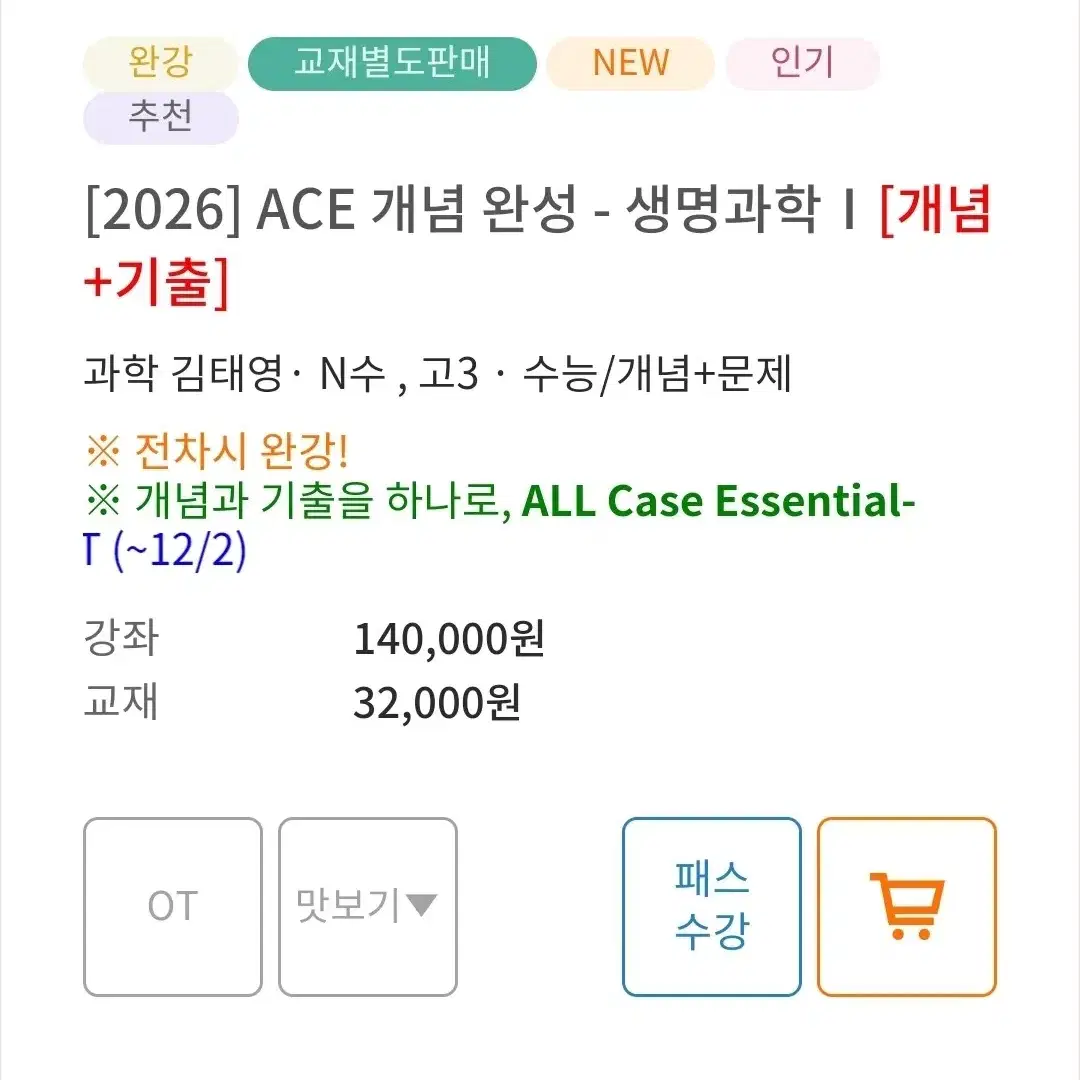Click the 수능/개념+문제 category text
The image size is (1080, 1080).
(657, 374)
